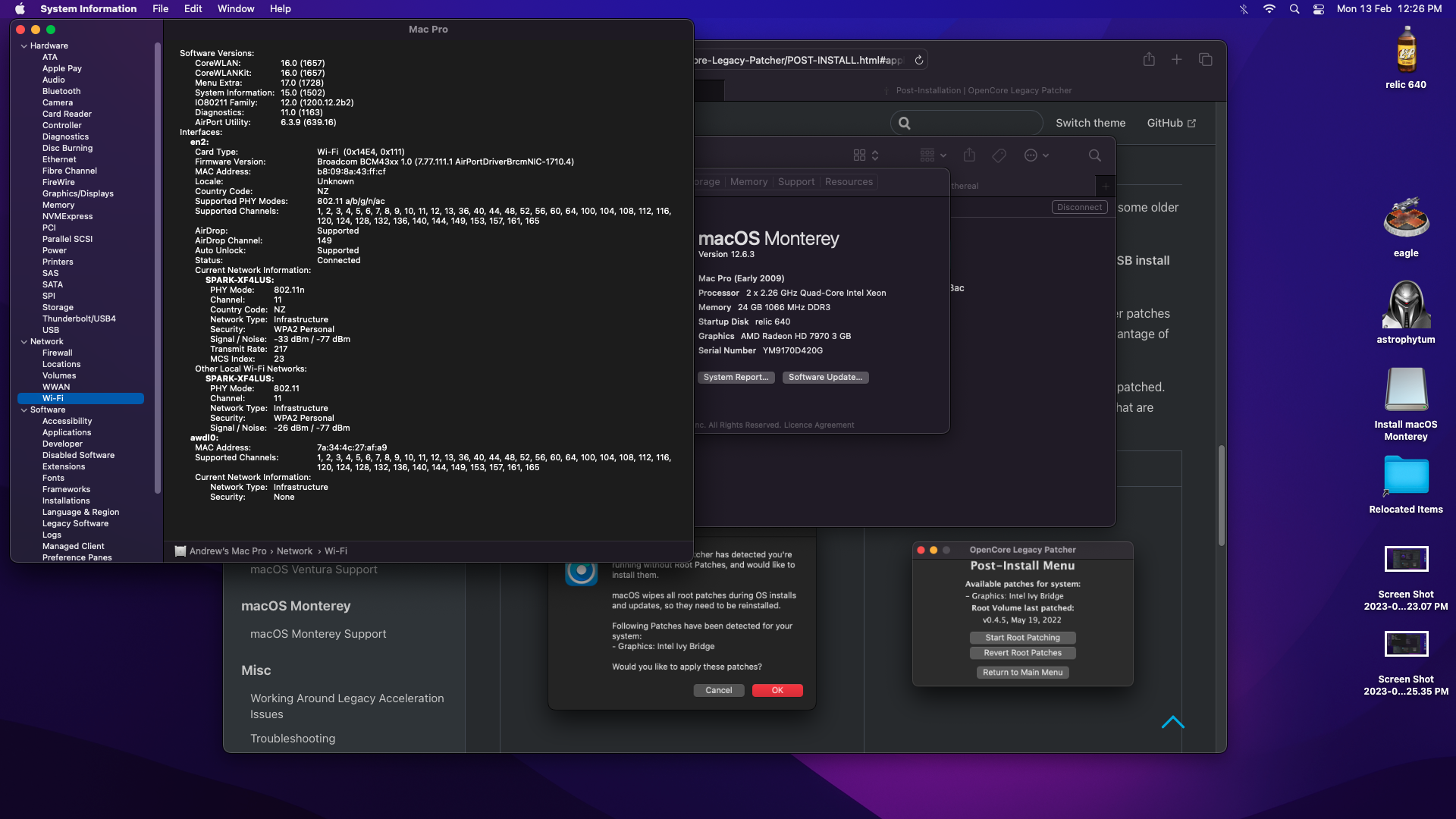The width and height of the screenshot is (1456, 819).
Task: Open the Window menu
Action: pos(236,9)
